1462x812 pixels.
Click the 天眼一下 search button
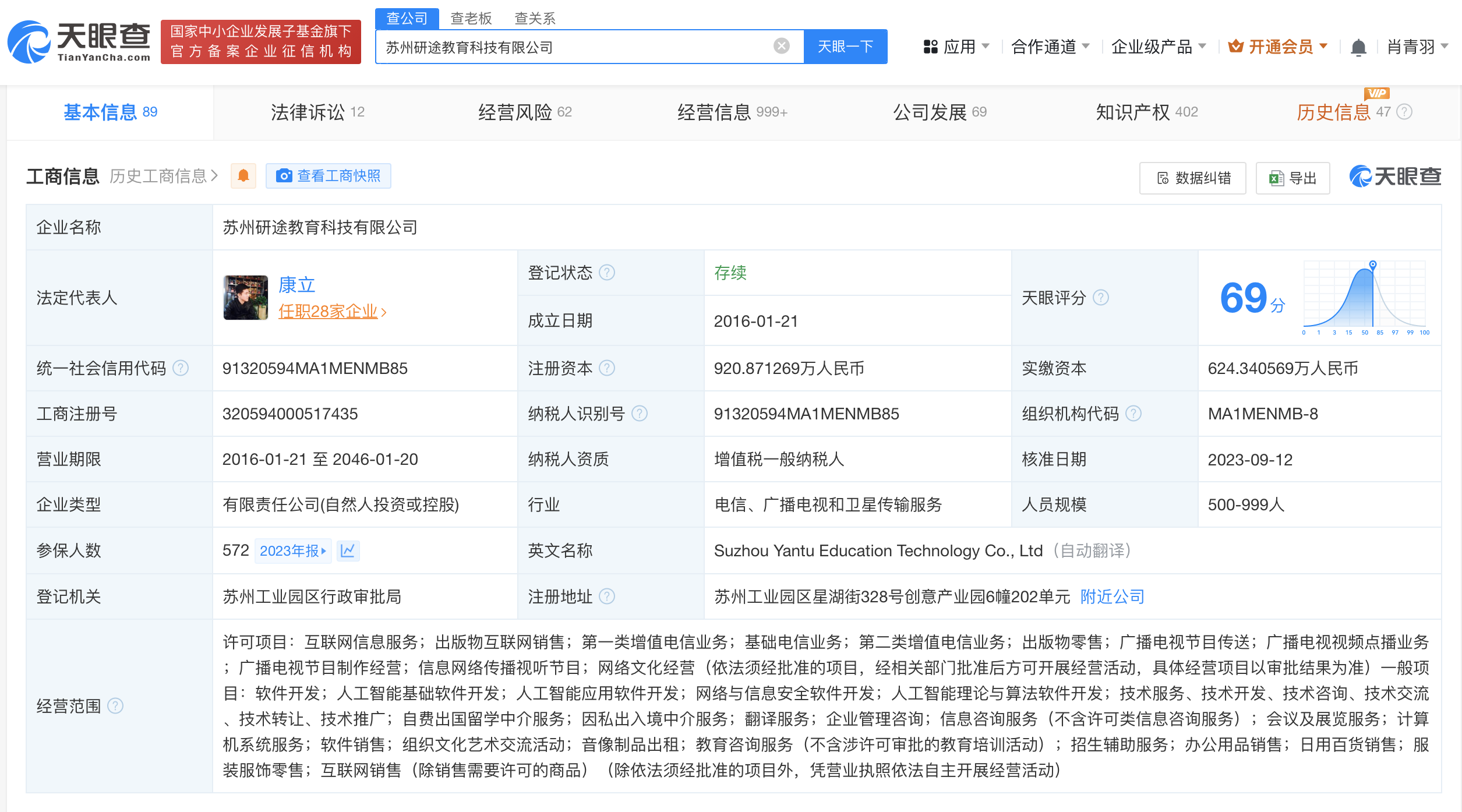tap(845, 47)
